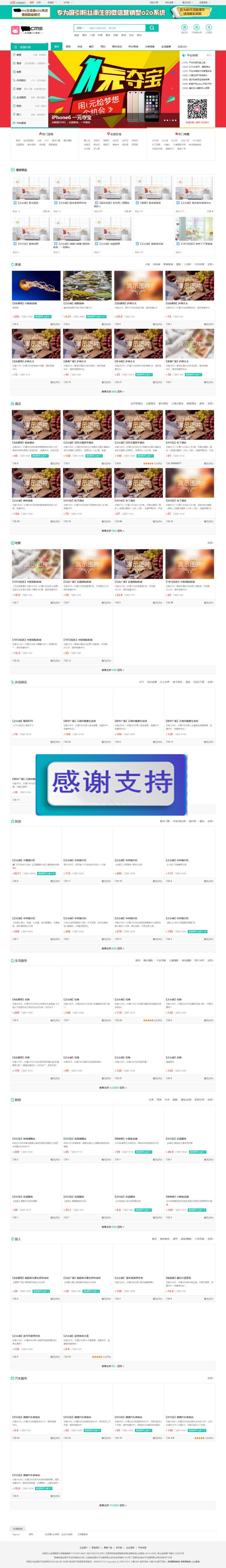
Task: Click the 休闲娱乐 section heading icon
Action: point(13,682)
